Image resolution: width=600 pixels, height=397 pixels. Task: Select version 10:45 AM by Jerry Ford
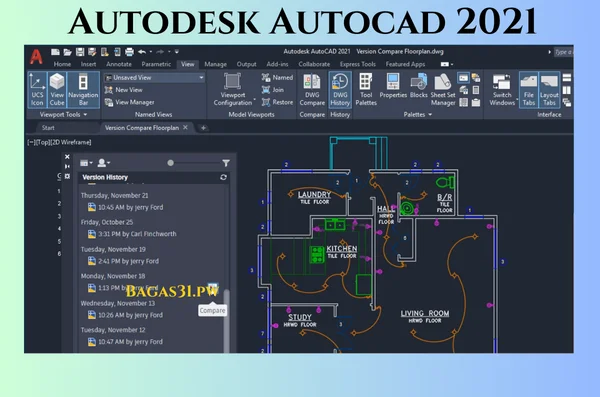126,207
